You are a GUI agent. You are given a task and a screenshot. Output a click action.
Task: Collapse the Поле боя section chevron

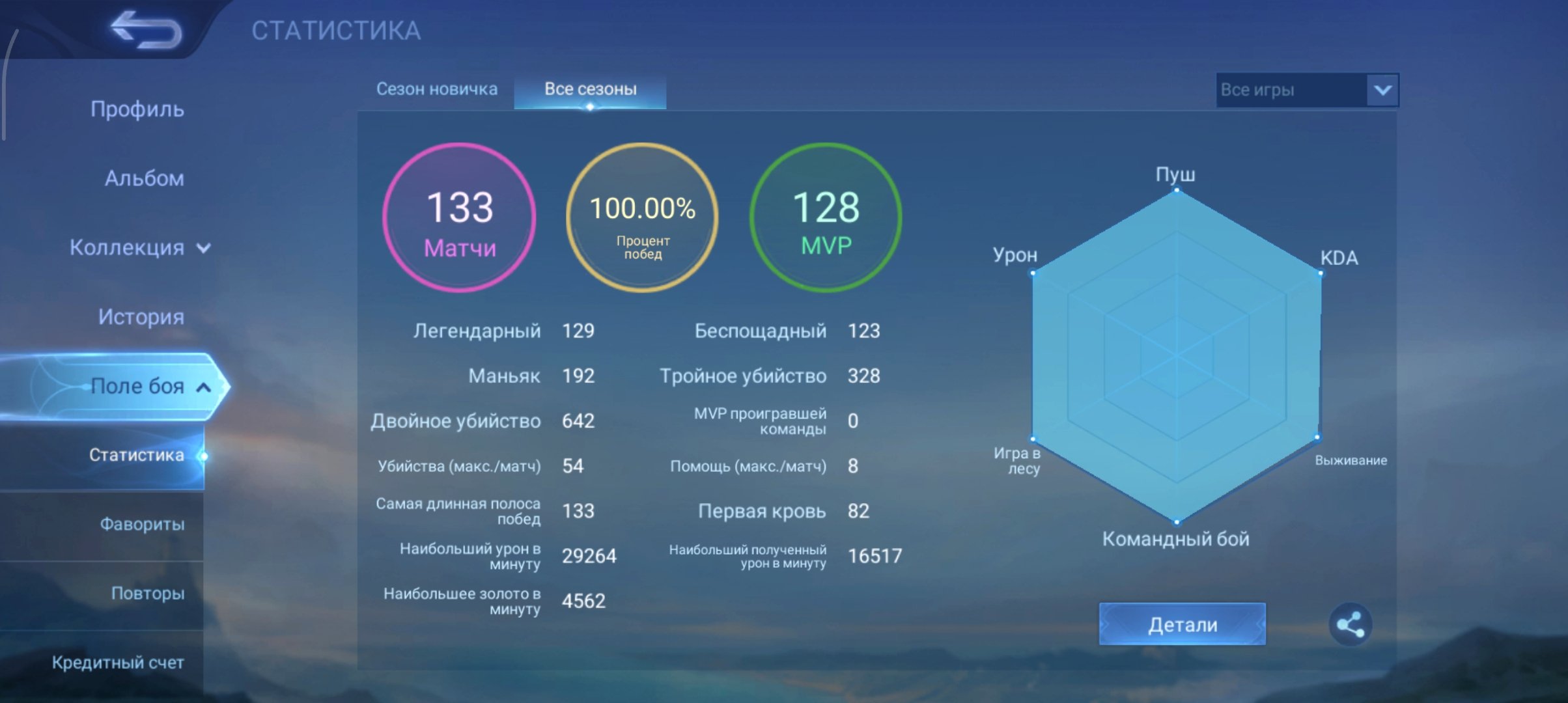204,387
